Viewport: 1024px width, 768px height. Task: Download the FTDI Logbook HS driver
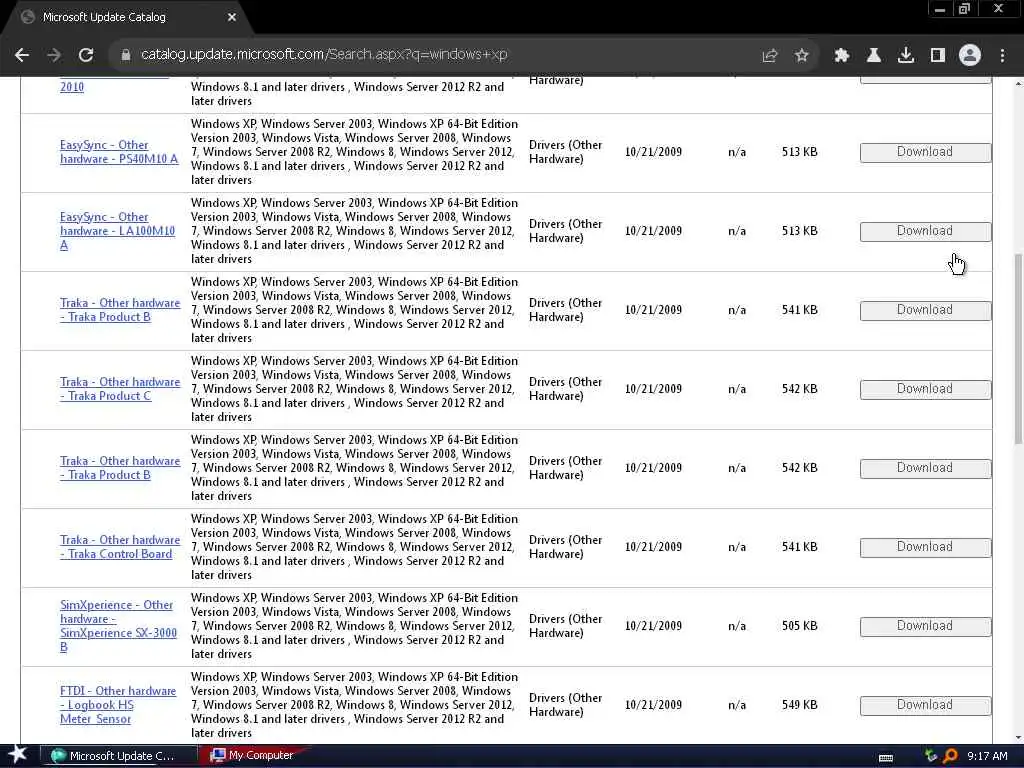coord(925,705)
